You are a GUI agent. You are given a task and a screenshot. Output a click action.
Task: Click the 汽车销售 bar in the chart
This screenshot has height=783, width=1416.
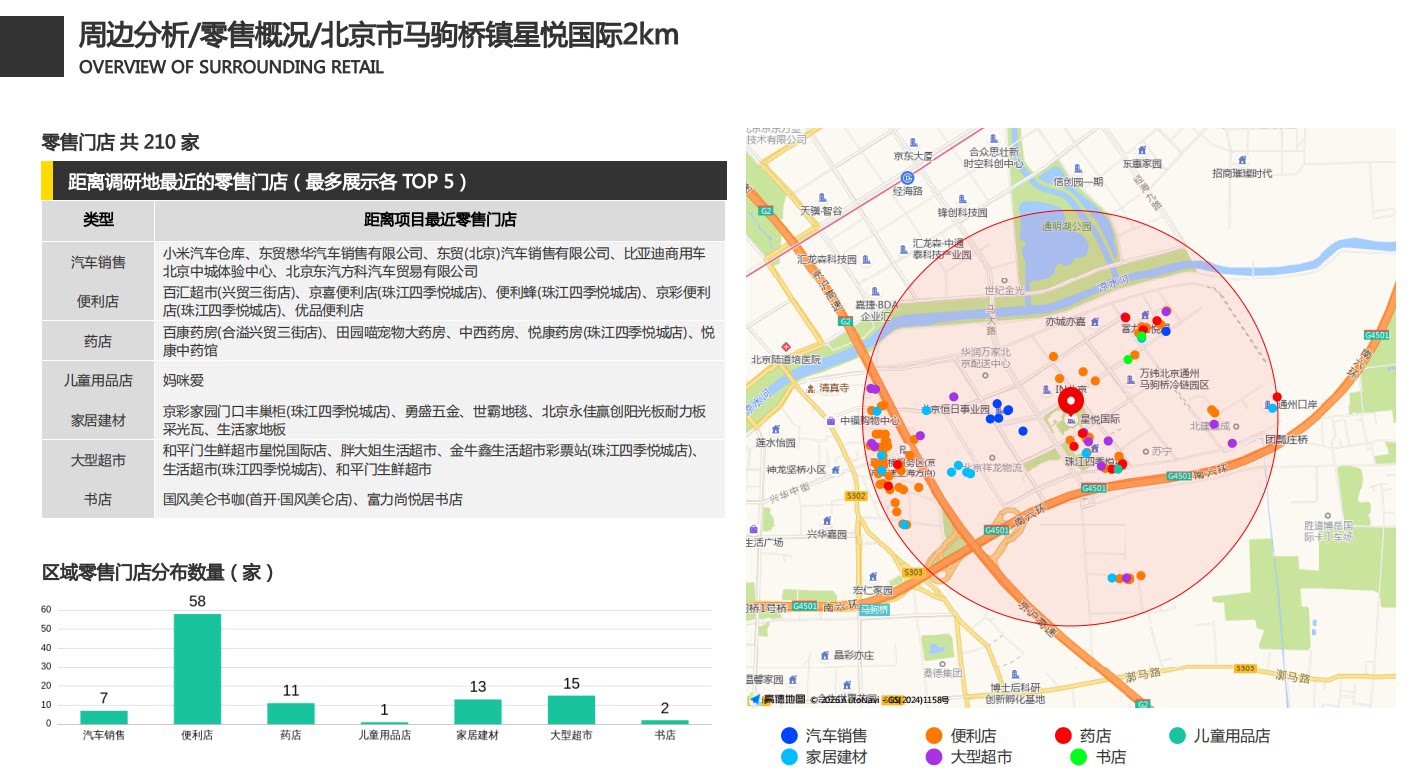[104, 717]
